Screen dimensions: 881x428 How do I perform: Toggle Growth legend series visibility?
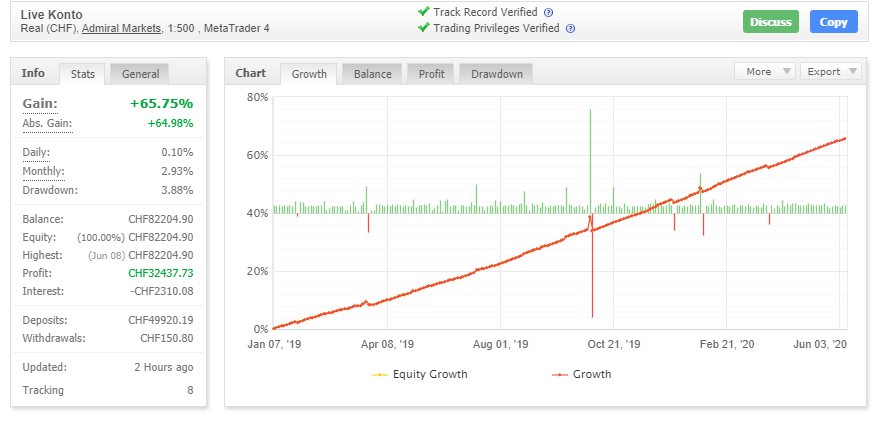581,375
